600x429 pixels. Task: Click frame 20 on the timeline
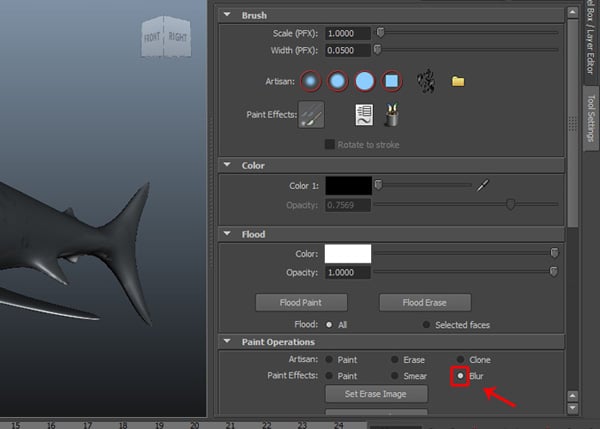[x=194, y=425]
